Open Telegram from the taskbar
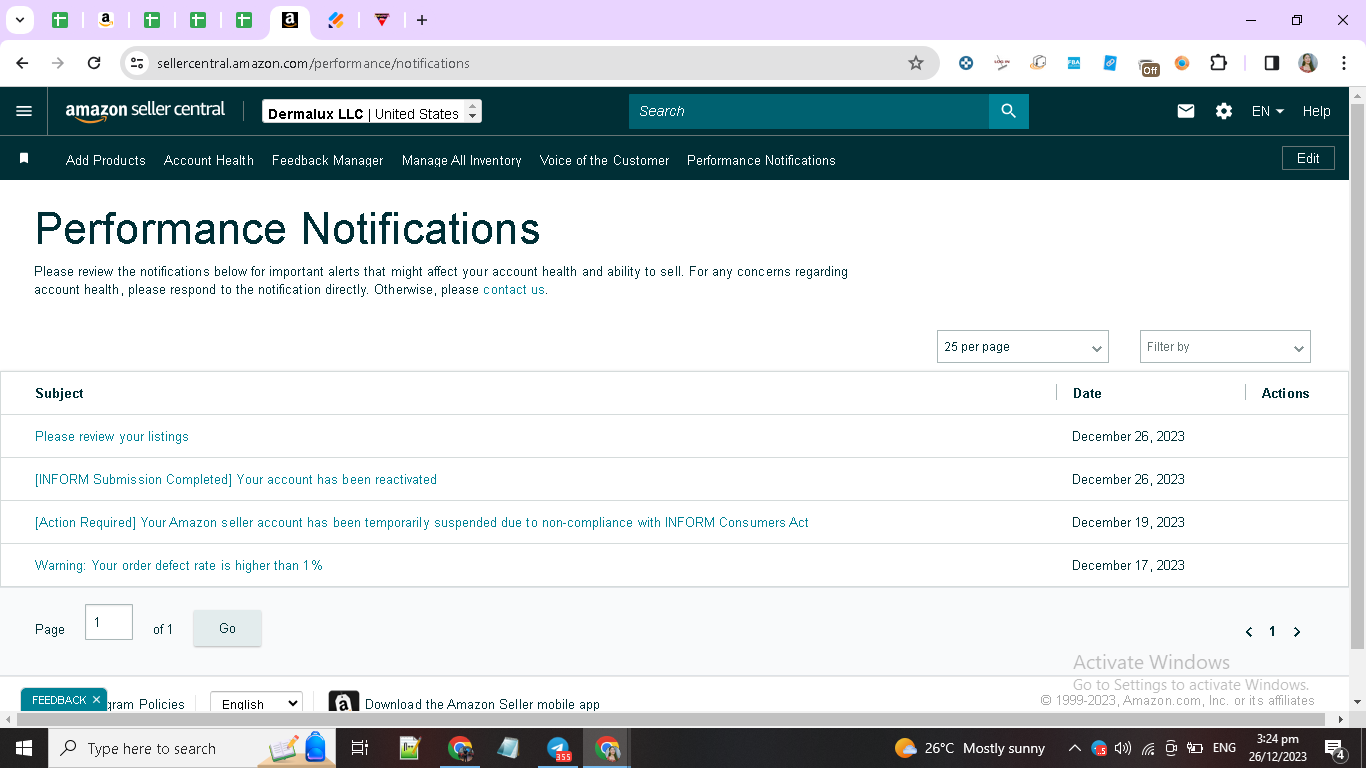 coord(559,748)
